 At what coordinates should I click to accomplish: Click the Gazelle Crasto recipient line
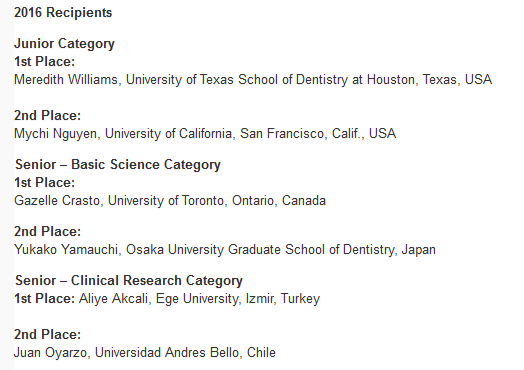170,201
